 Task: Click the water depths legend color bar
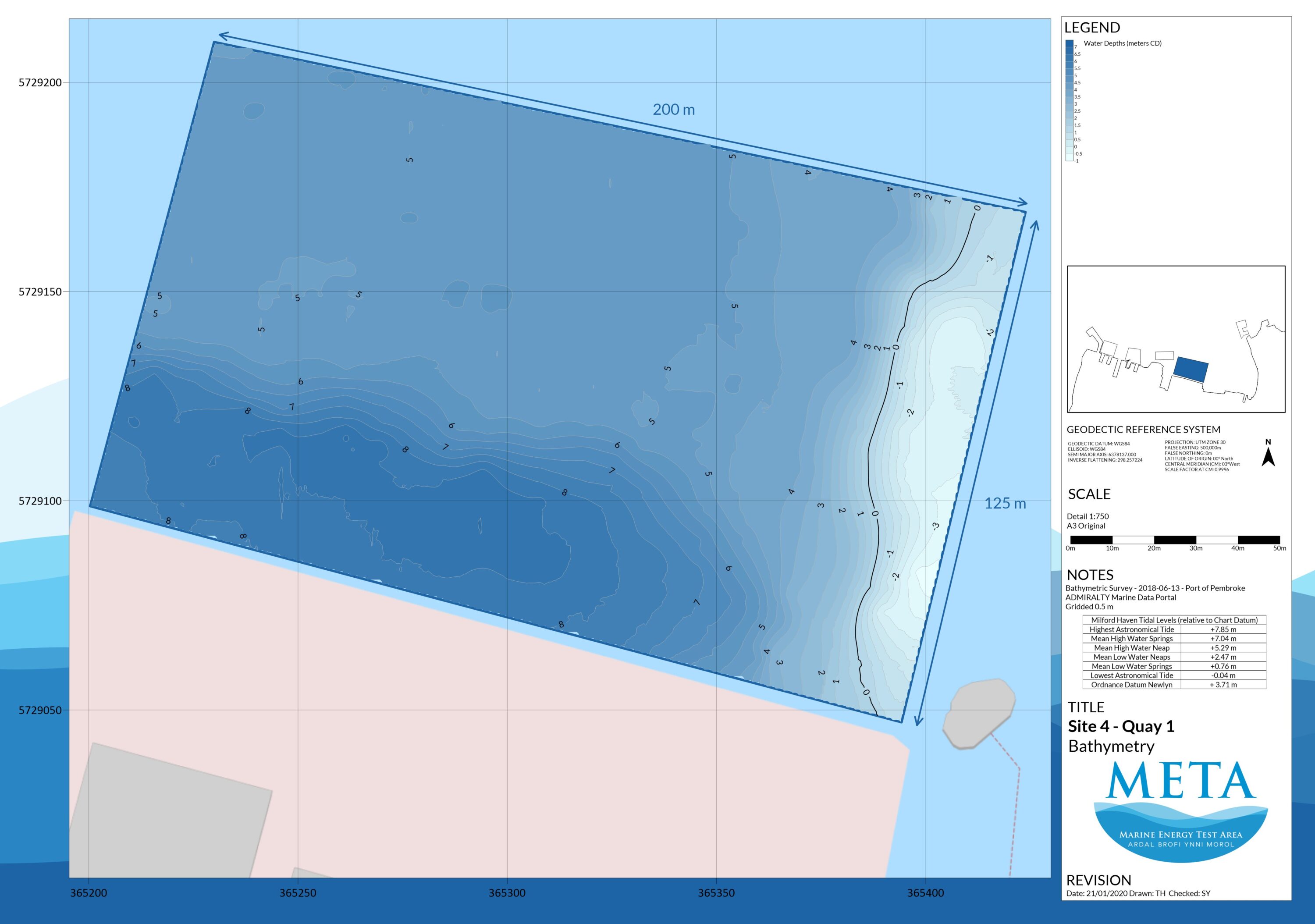coord(1069,100)
